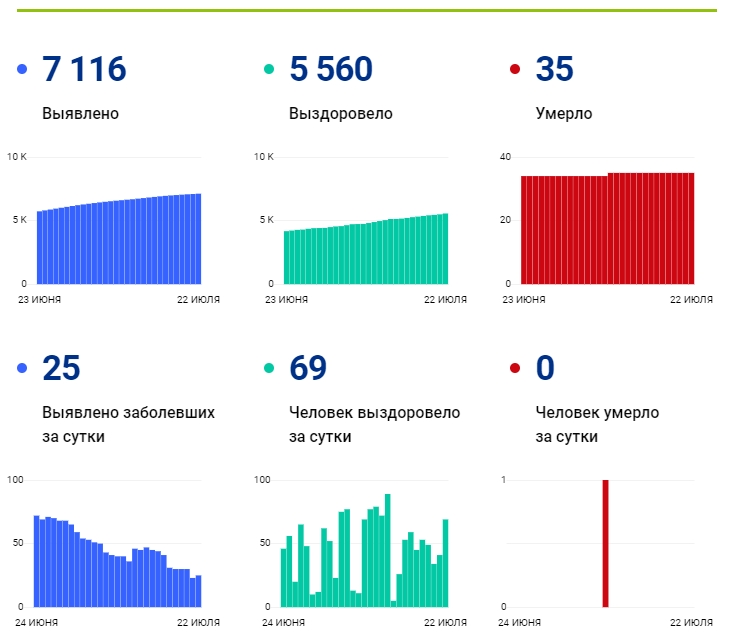Click the green cumulative recovered bar chart
The width and height of the screenshot is (730, 643).
point(365,252)
